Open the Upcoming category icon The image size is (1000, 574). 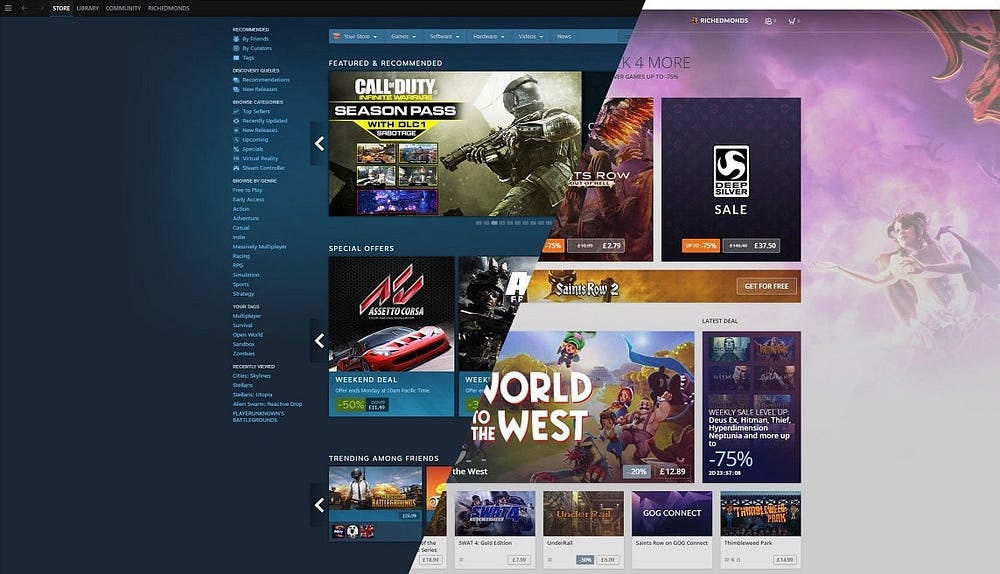(x=236, y=140)
